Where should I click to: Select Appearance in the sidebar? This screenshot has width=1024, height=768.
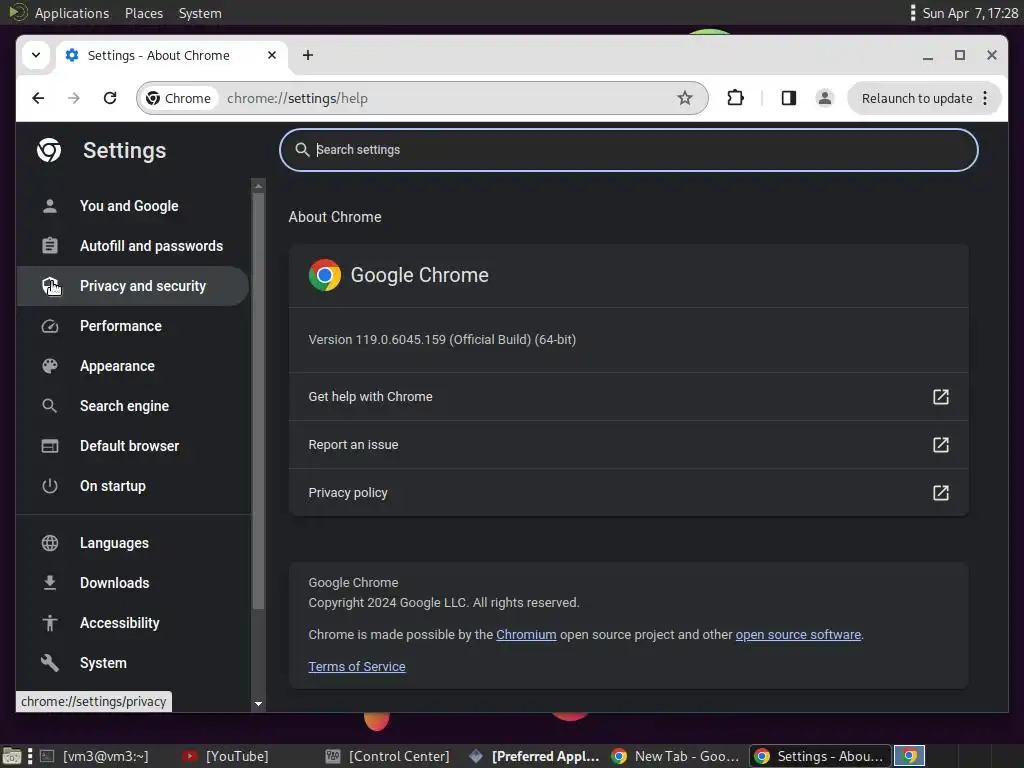pos(133,366)
